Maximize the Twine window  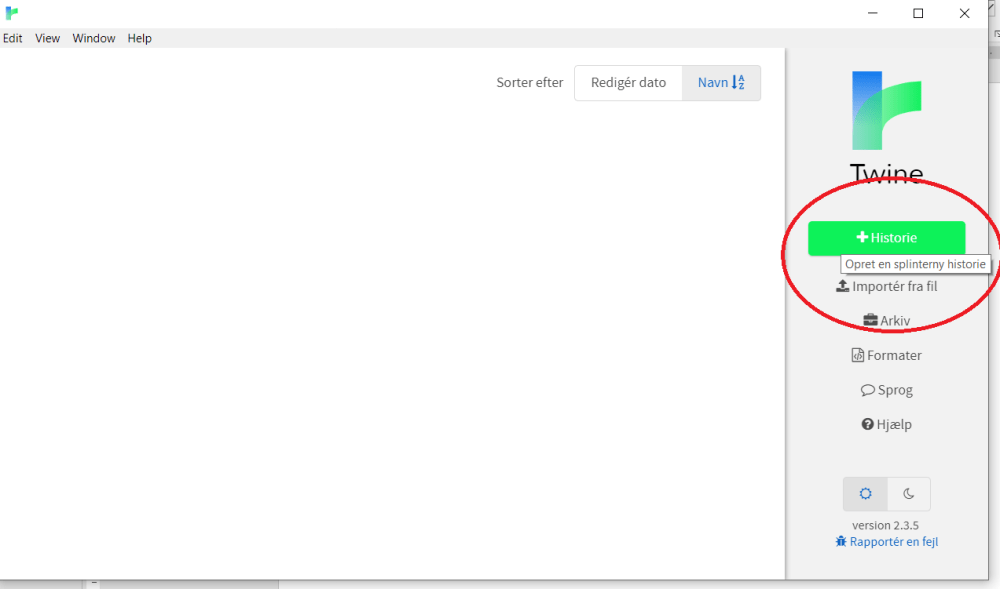[918, 13]
